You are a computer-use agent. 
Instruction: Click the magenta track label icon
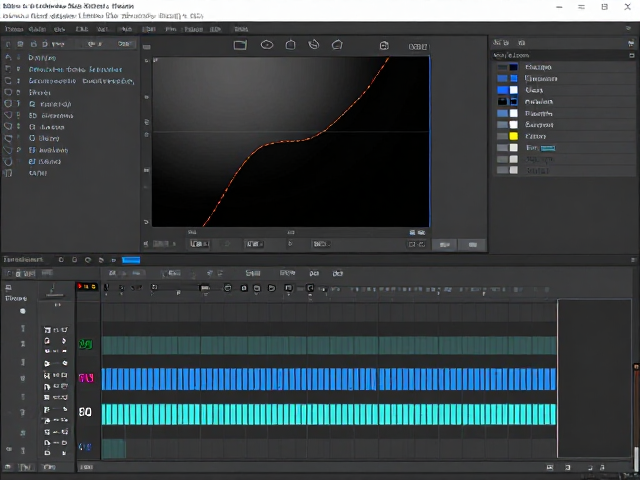point(86,378)
